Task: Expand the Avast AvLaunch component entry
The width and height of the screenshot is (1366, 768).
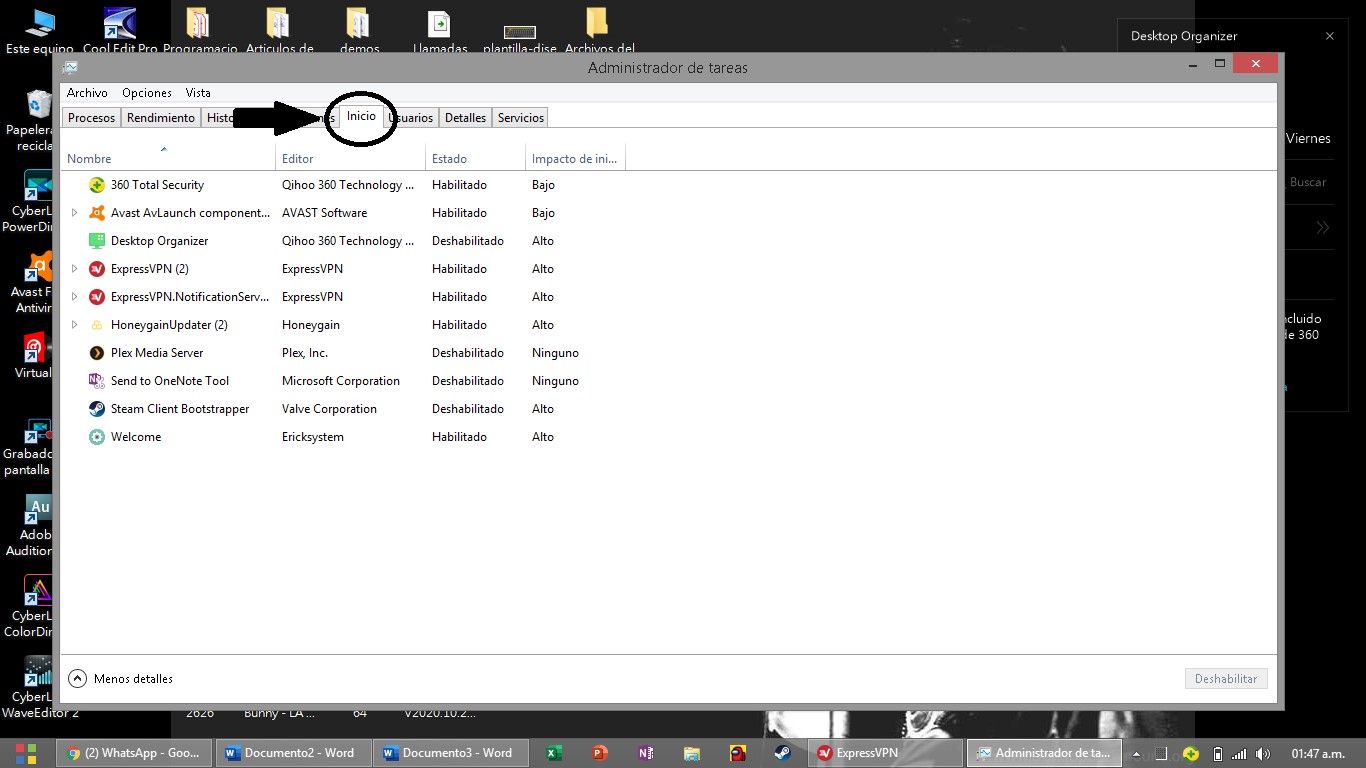Action: (74, 212)
